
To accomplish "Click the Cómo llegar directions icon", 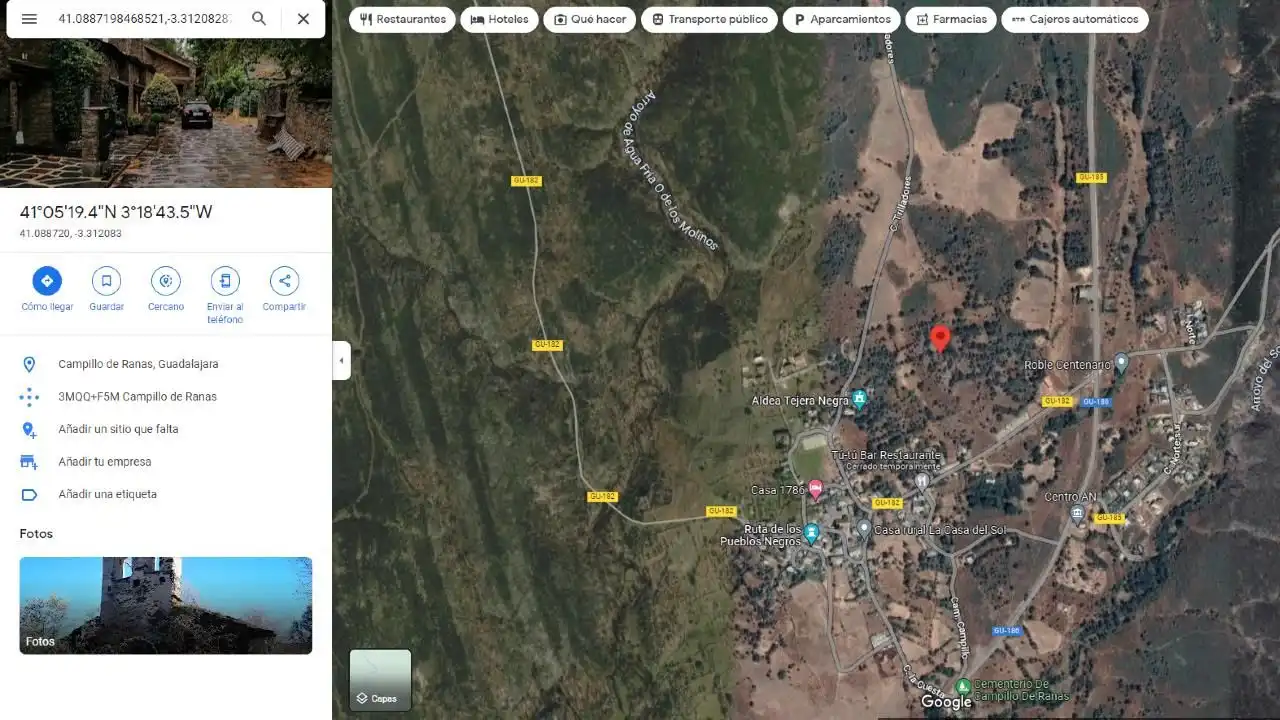I will point(47,281).
